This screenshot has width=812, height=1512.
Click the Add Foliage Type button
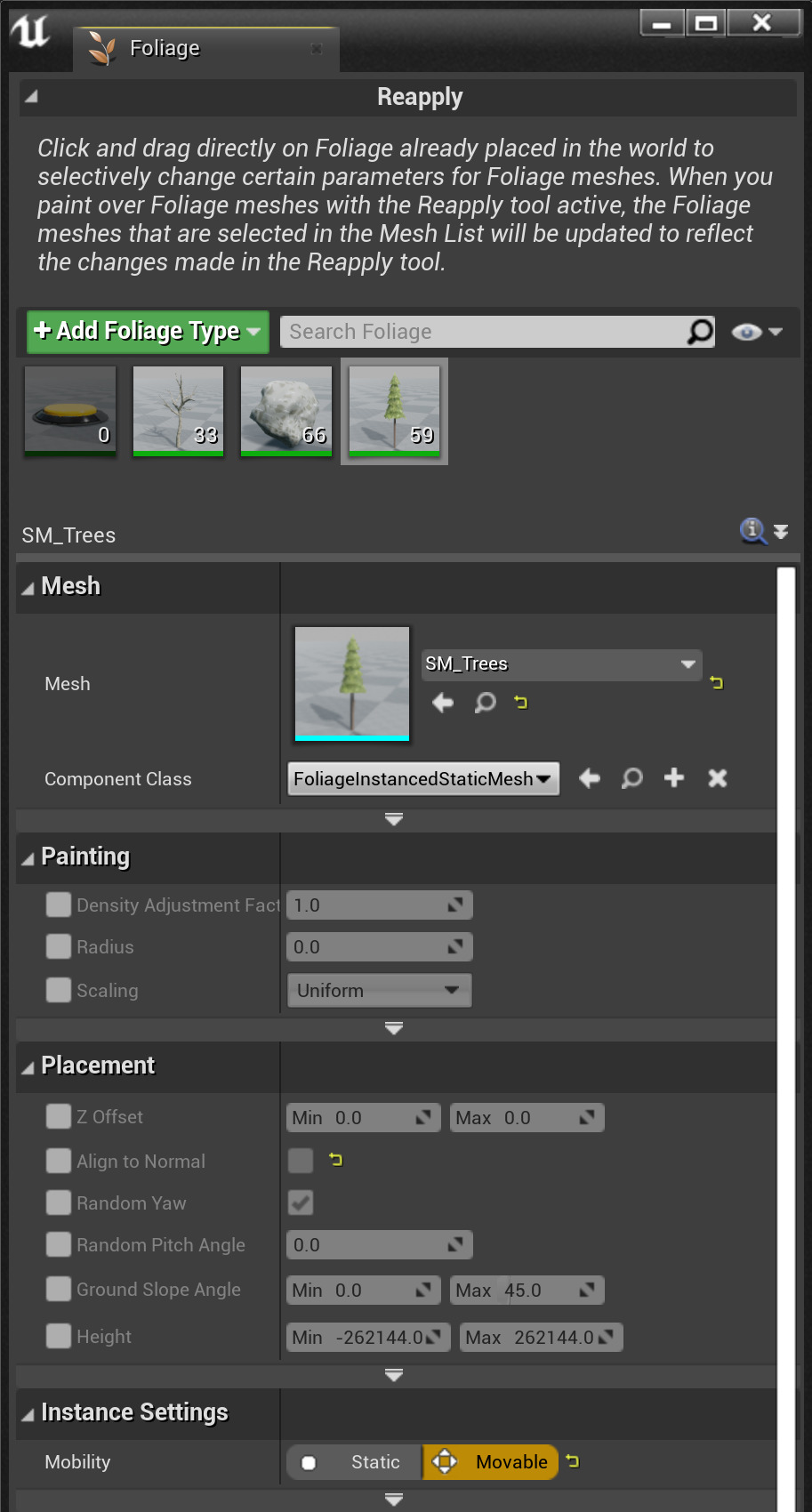point(148,332)
